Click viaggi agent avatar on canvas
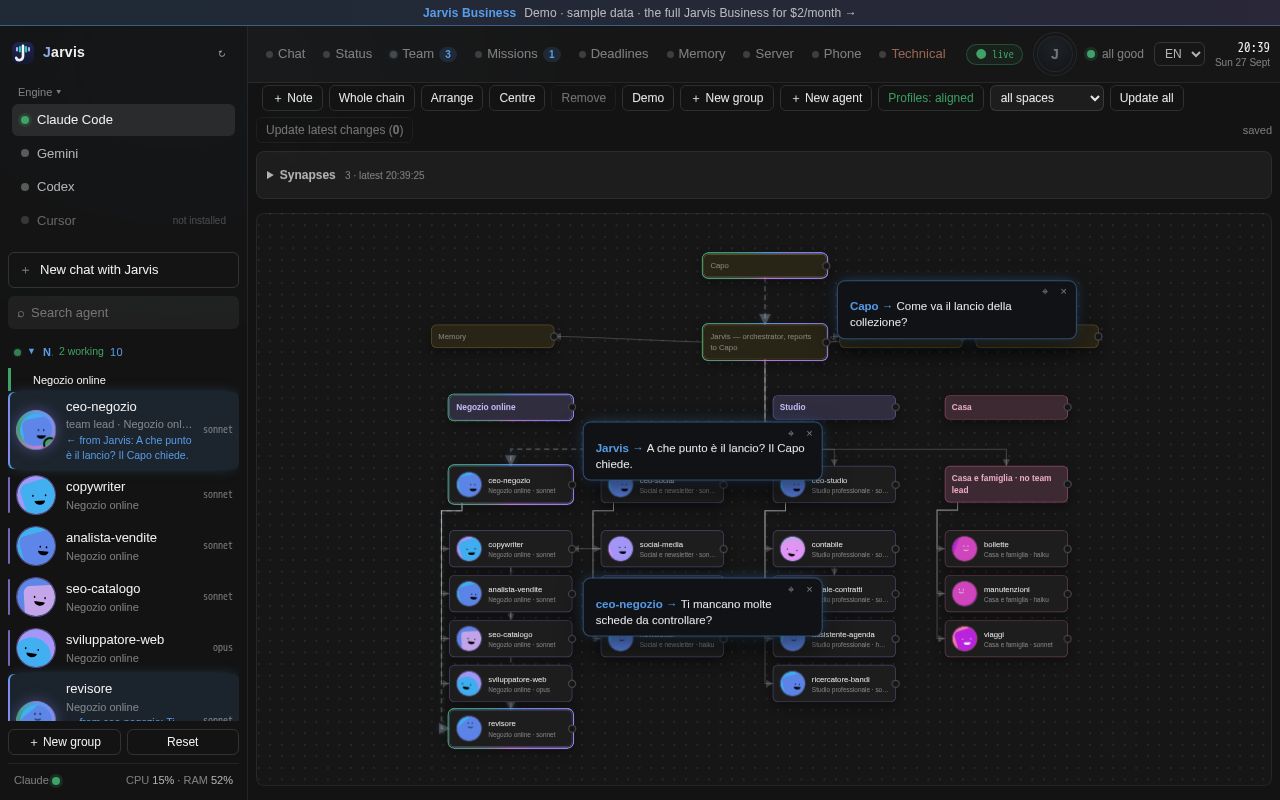Viewport: 1280px width, 800px height. (965, 639)
